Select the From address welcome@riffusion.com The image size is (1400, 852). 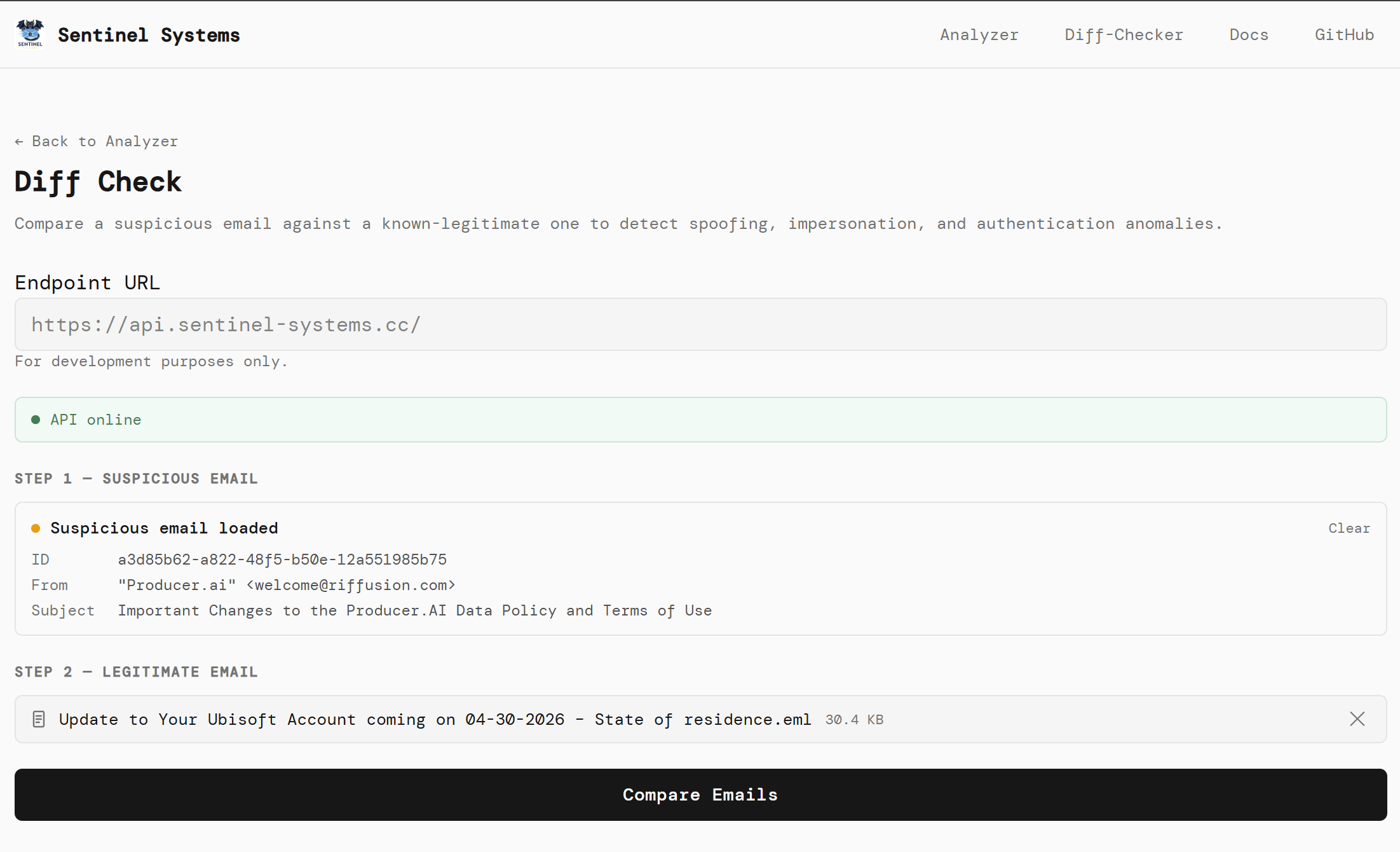pos(351,585)
